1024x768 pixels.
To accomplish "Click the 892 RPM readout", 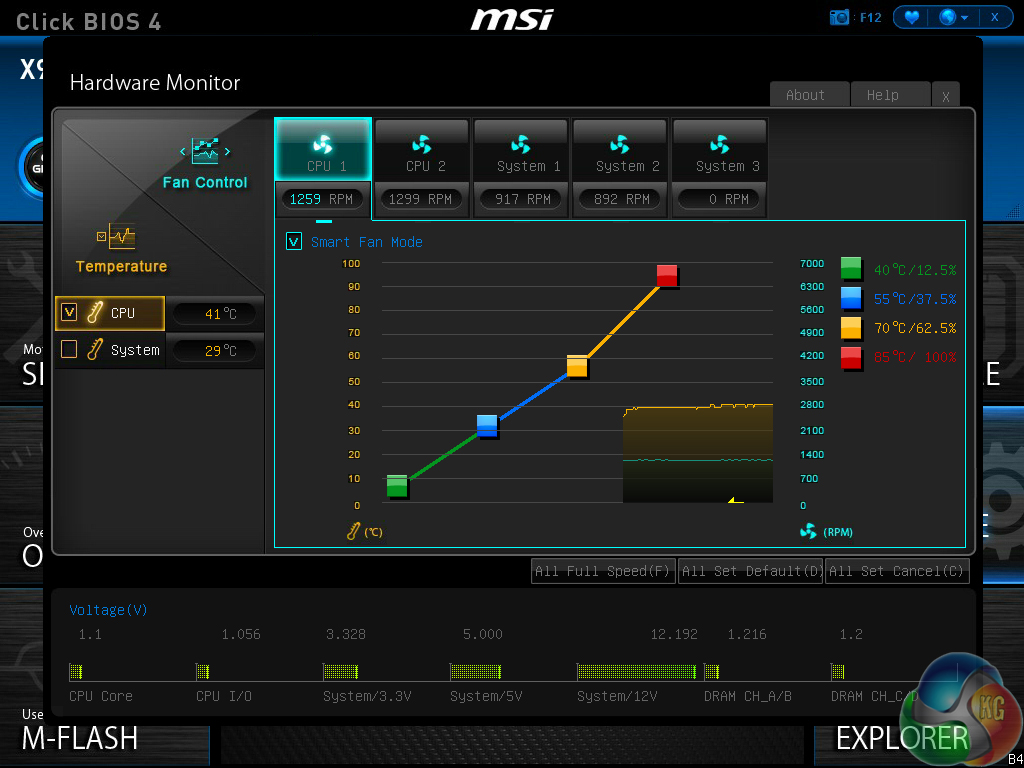I will tap(620, 199).
